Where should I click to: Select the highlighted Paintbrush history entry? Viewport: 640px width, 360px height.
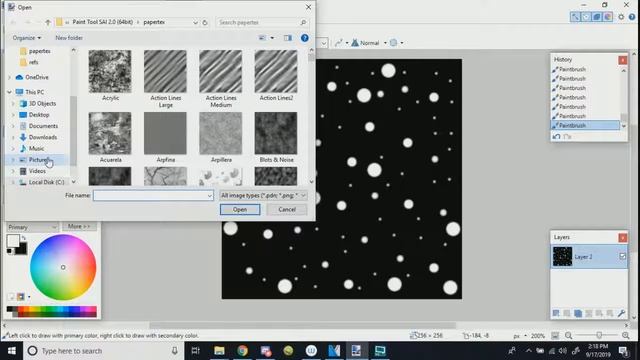[585, 126]
